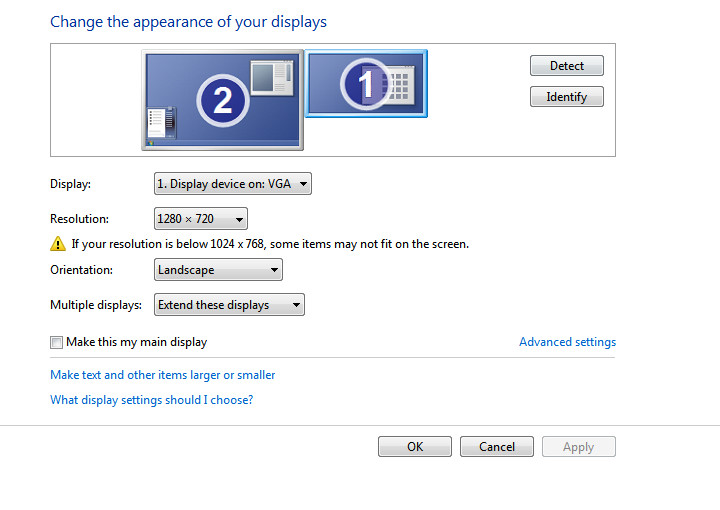Dismiss the dialog with Cancel button
720x510 pixels.
coord(497,447)
